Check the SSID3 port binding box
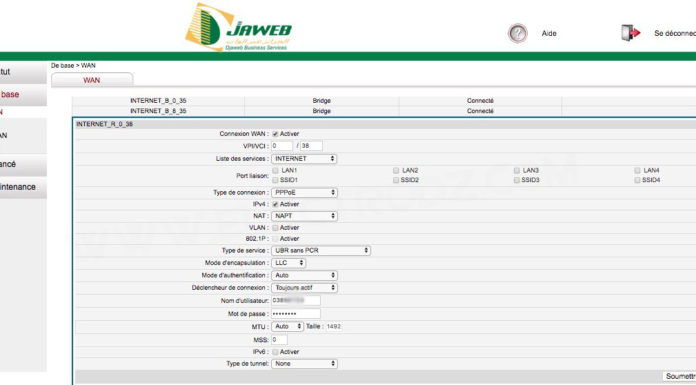 pyautogui.click(x=517, y=180)
